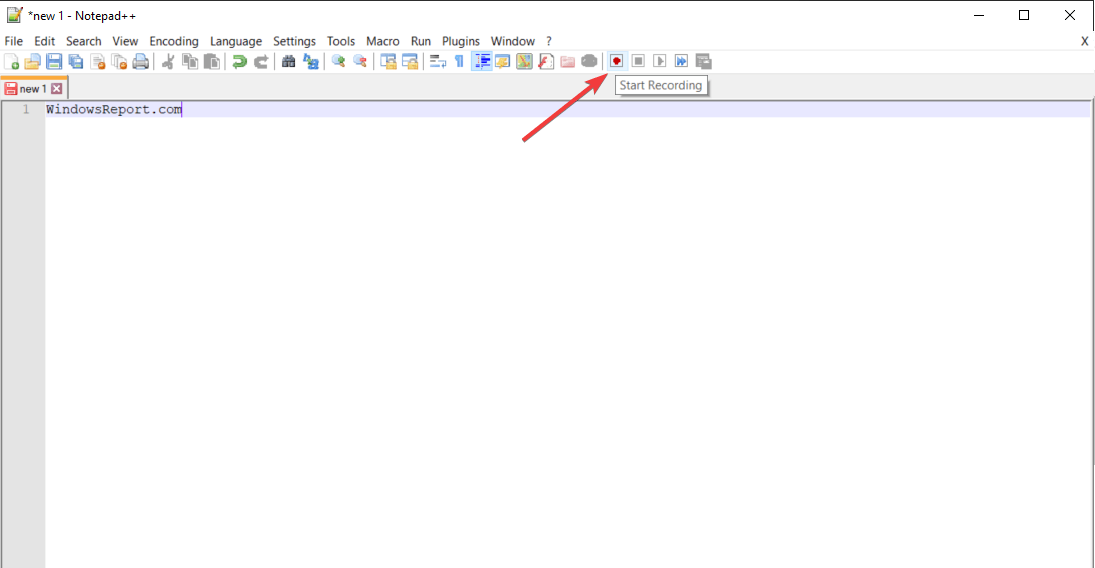
Task: Click the Save All icon
Action: pos(75,61)
